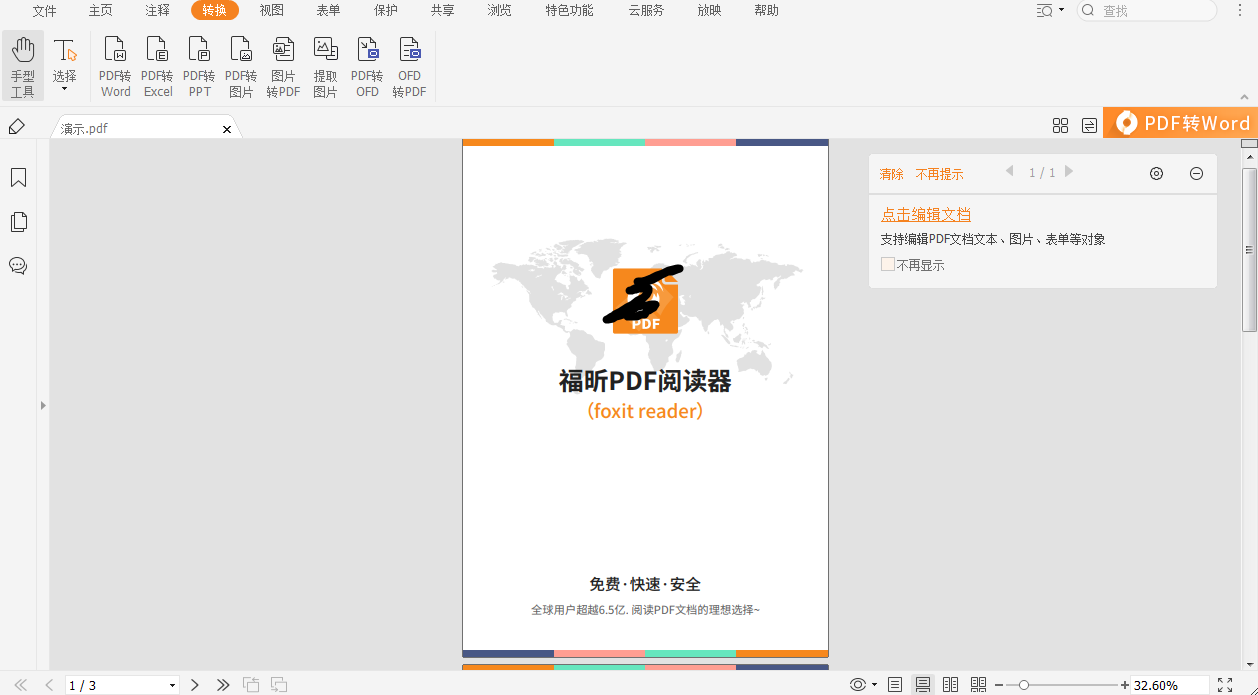Convert image to PDF (图片转PDF)
This screenshot has width=1258, height=695.
(283, 67)
